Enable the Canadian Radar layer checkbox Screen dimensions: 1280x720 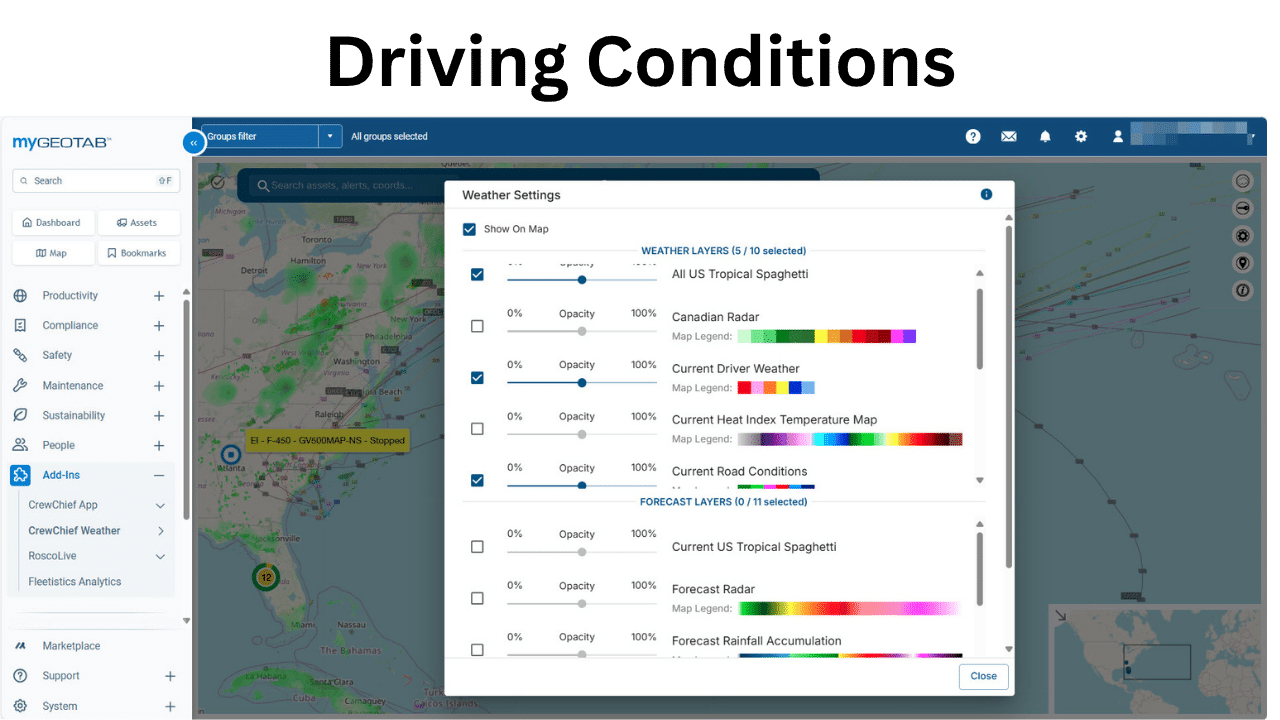coord(477,326)
